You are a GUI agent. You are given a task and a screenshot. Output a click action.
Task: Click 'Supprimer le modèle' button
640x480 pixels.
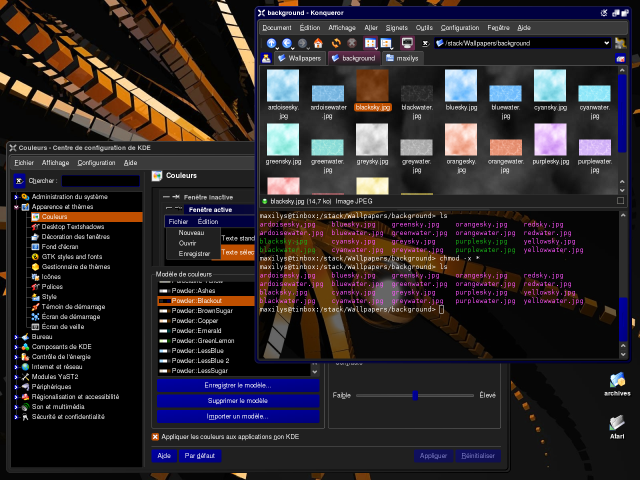coord(238,401)
